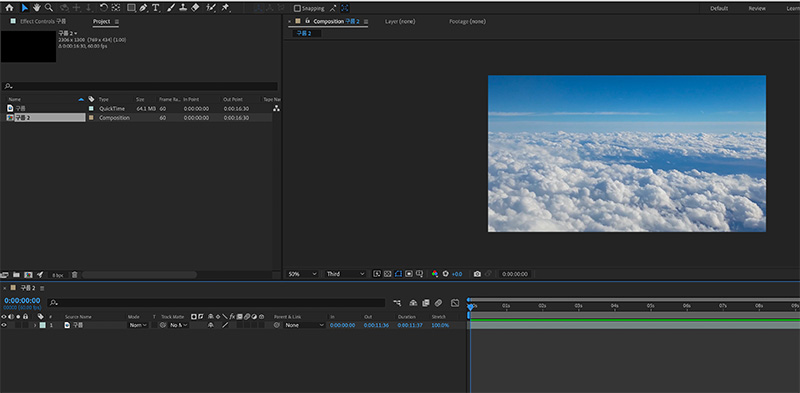Image resolution: width=800 pixels, height=393 pixels.
Task: Open the Third resolution dropdown
Action: (346, 274)
